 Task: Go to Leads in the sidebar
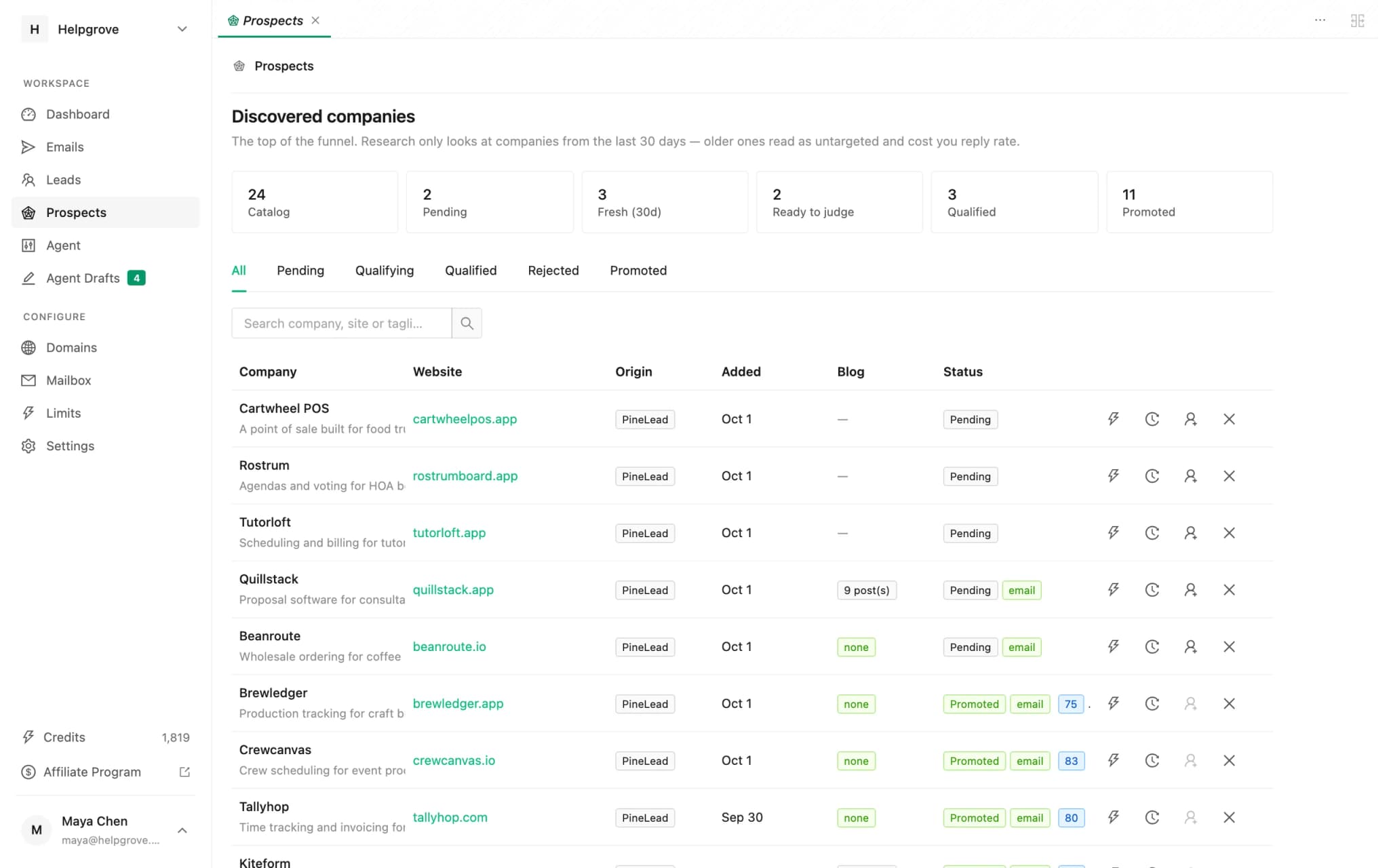tap(105, 180)
